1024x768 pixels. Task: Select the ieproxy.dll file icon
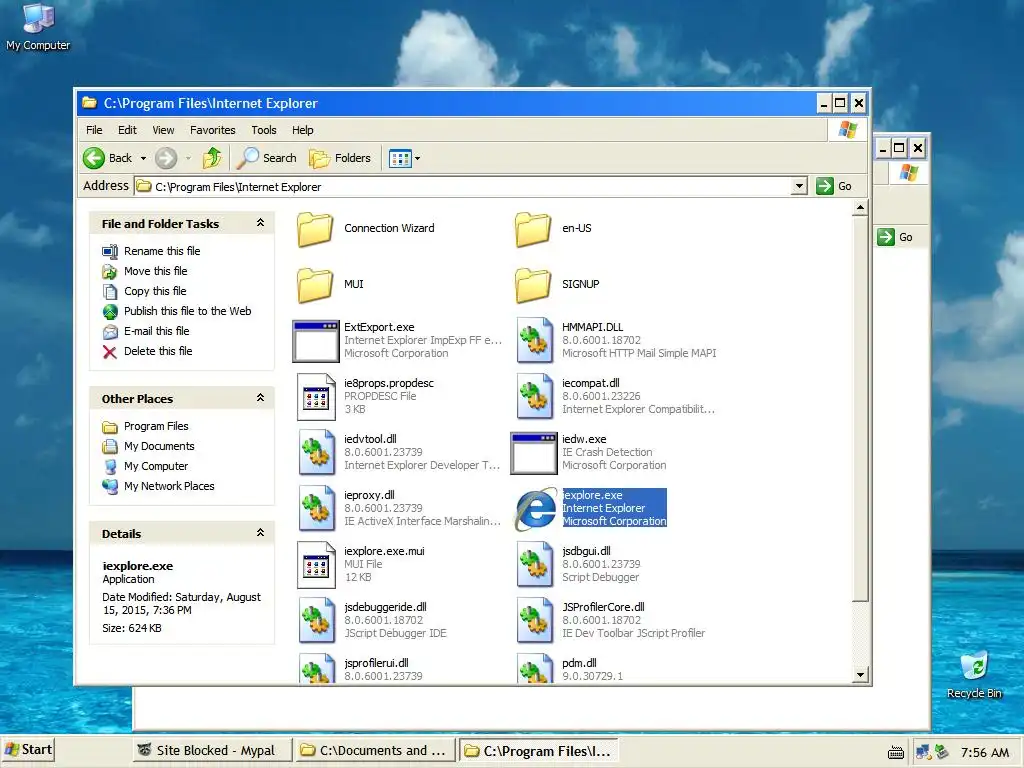[317, 509]
